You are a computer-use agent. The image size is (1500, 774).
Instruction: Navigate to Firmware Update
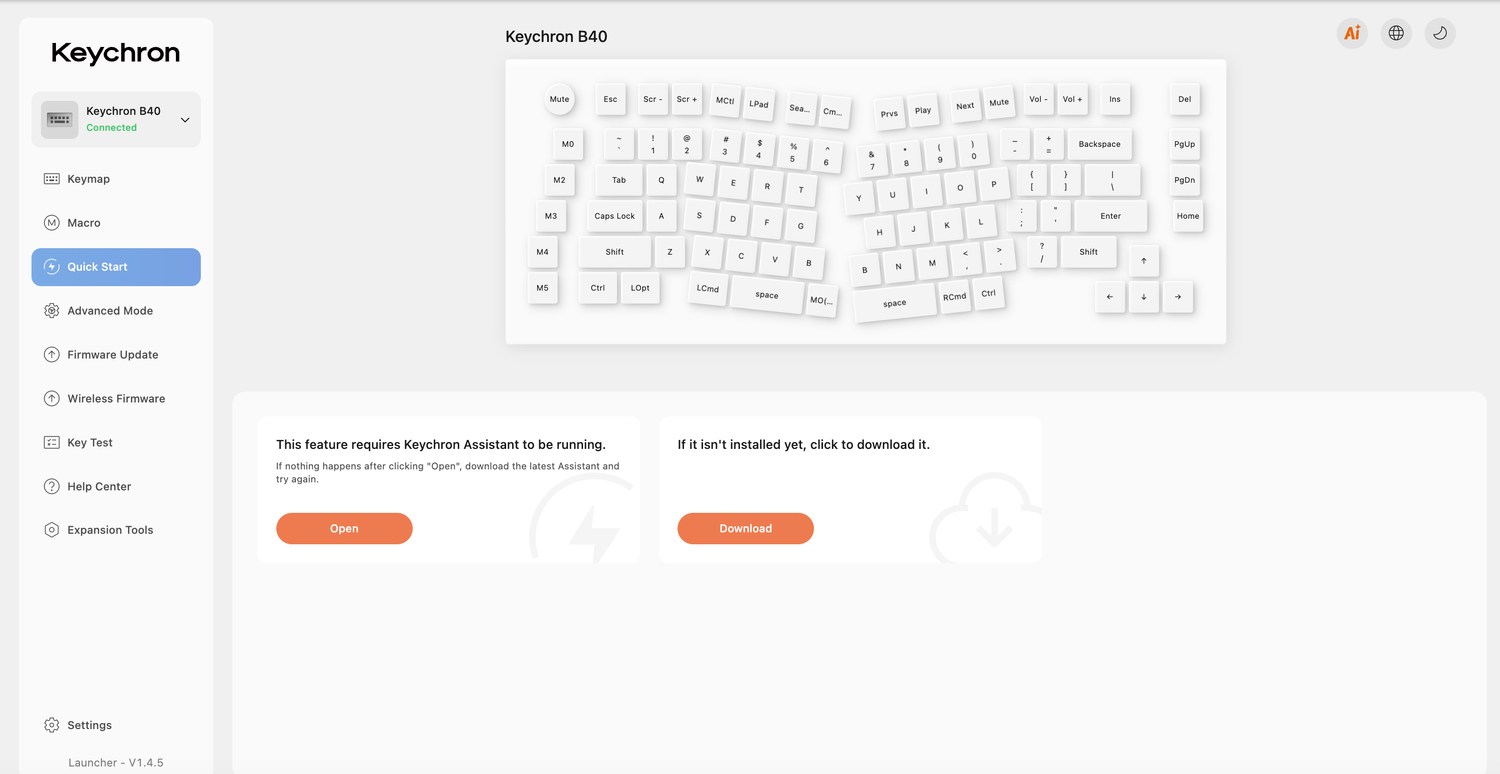[x=116, y=355]
